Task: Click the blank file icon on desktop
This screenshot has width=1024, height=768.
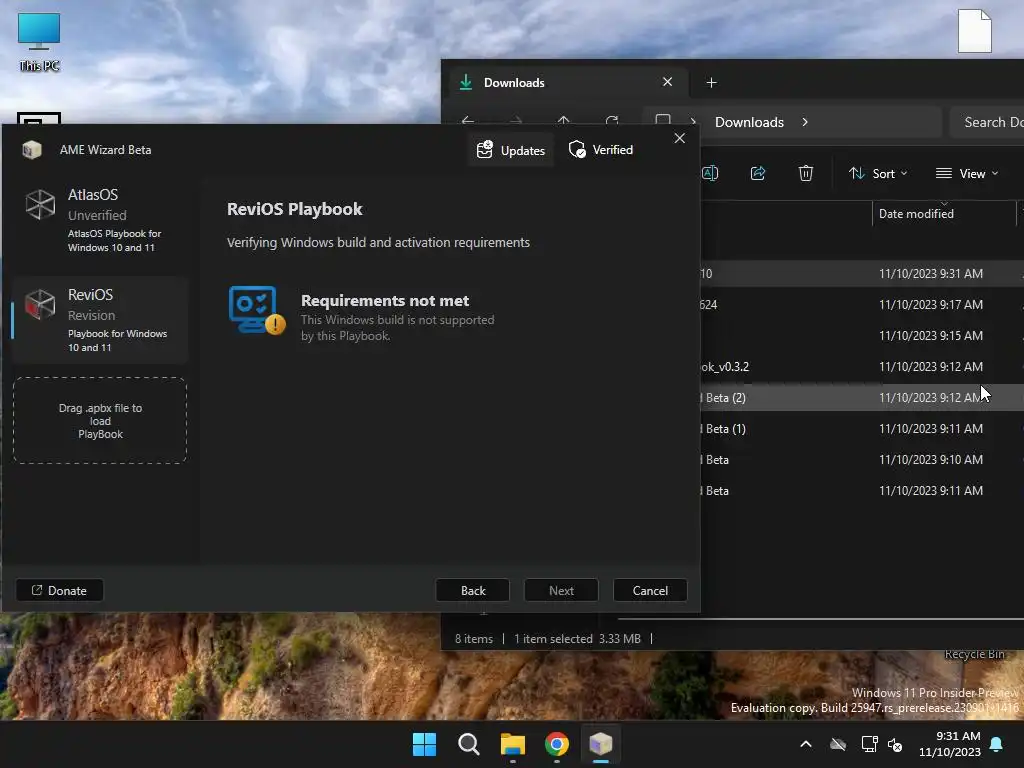Action: (974, 31)
